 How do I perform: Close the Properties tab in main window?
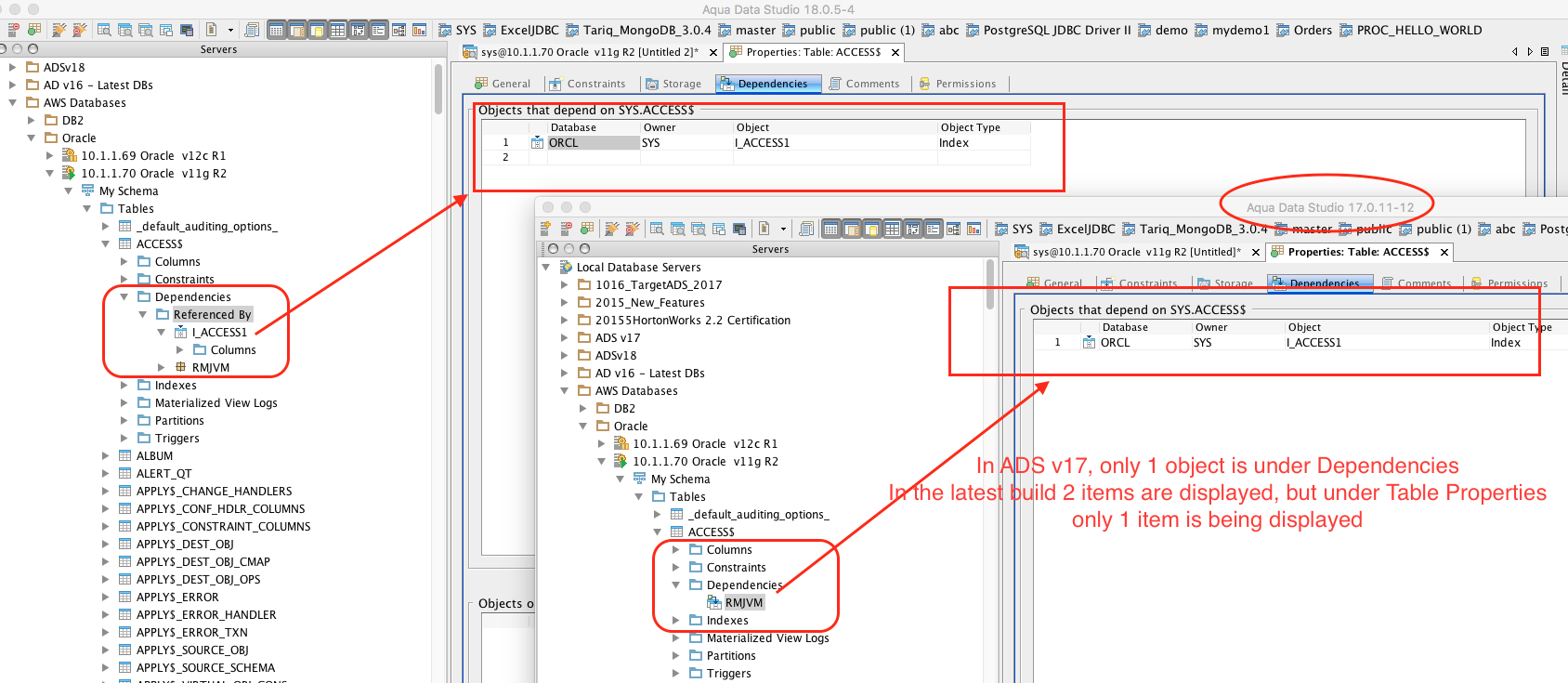click(895, 53)
